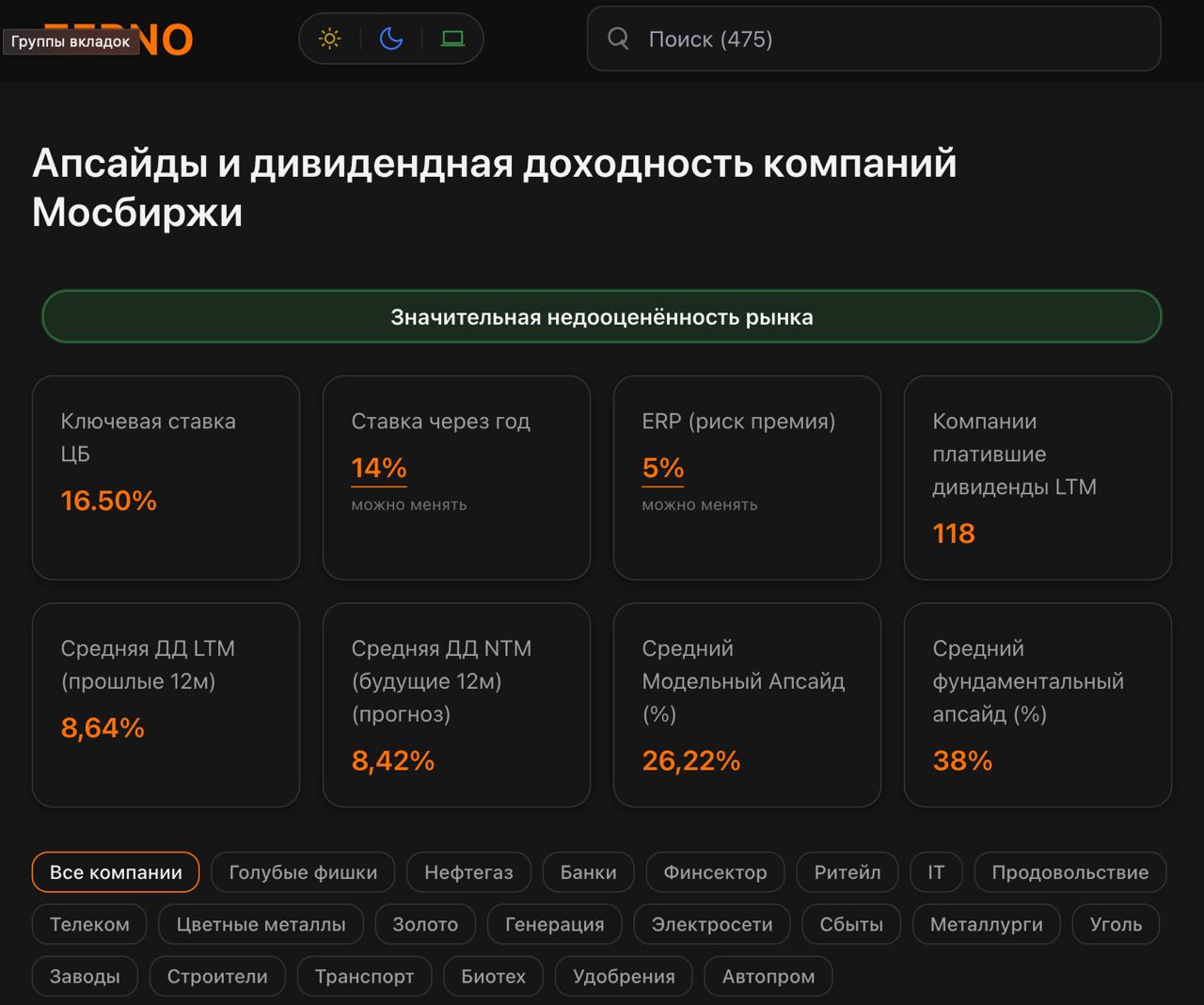
Task: Filter by Продовольствие
Action: point(1070,872)
